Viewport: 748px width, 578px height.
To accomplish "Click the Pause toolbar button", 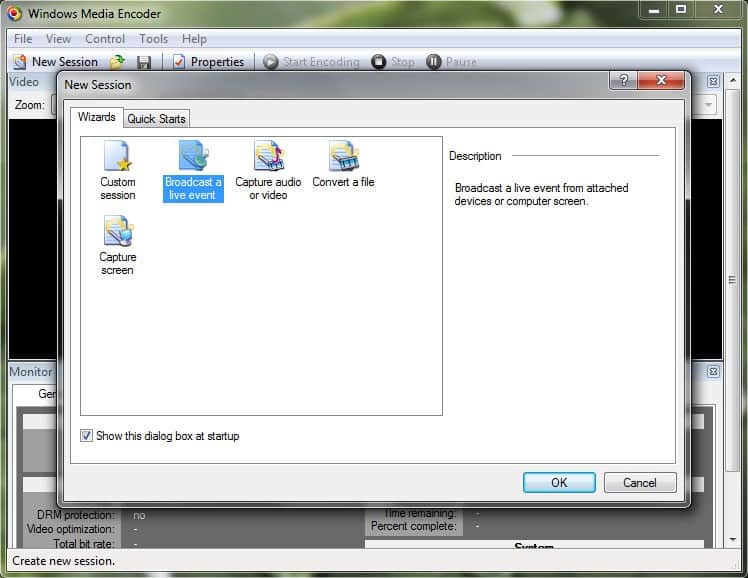I will coord(451,62).
